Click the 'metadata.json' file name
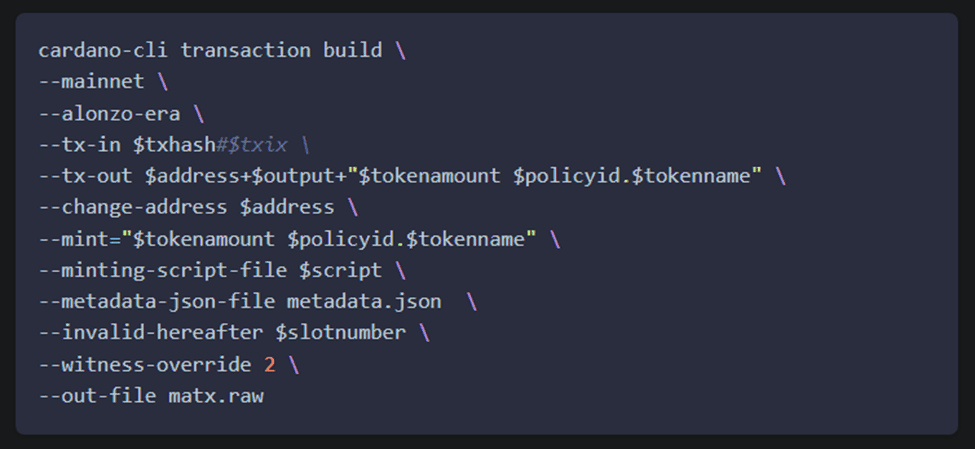975x449 pixels. 364,302
